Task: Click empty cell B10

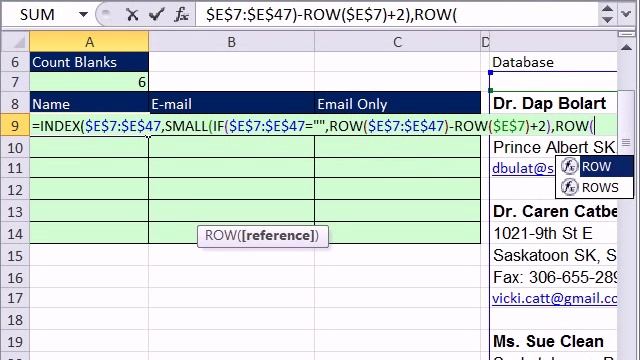Action: click(231, 147)
